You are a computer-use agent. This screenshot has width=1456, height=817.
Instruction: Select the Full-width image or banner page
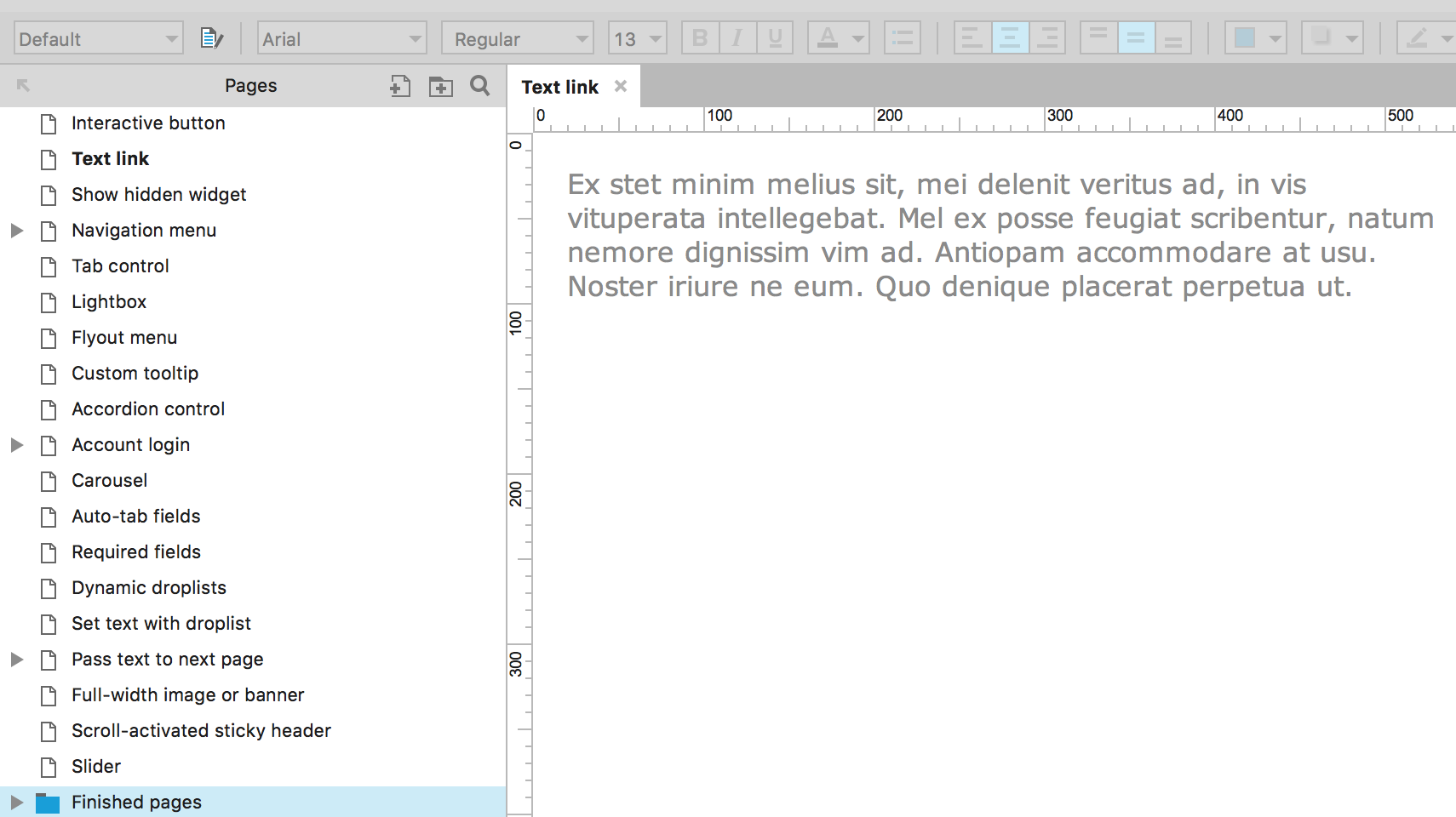point(187,694)
